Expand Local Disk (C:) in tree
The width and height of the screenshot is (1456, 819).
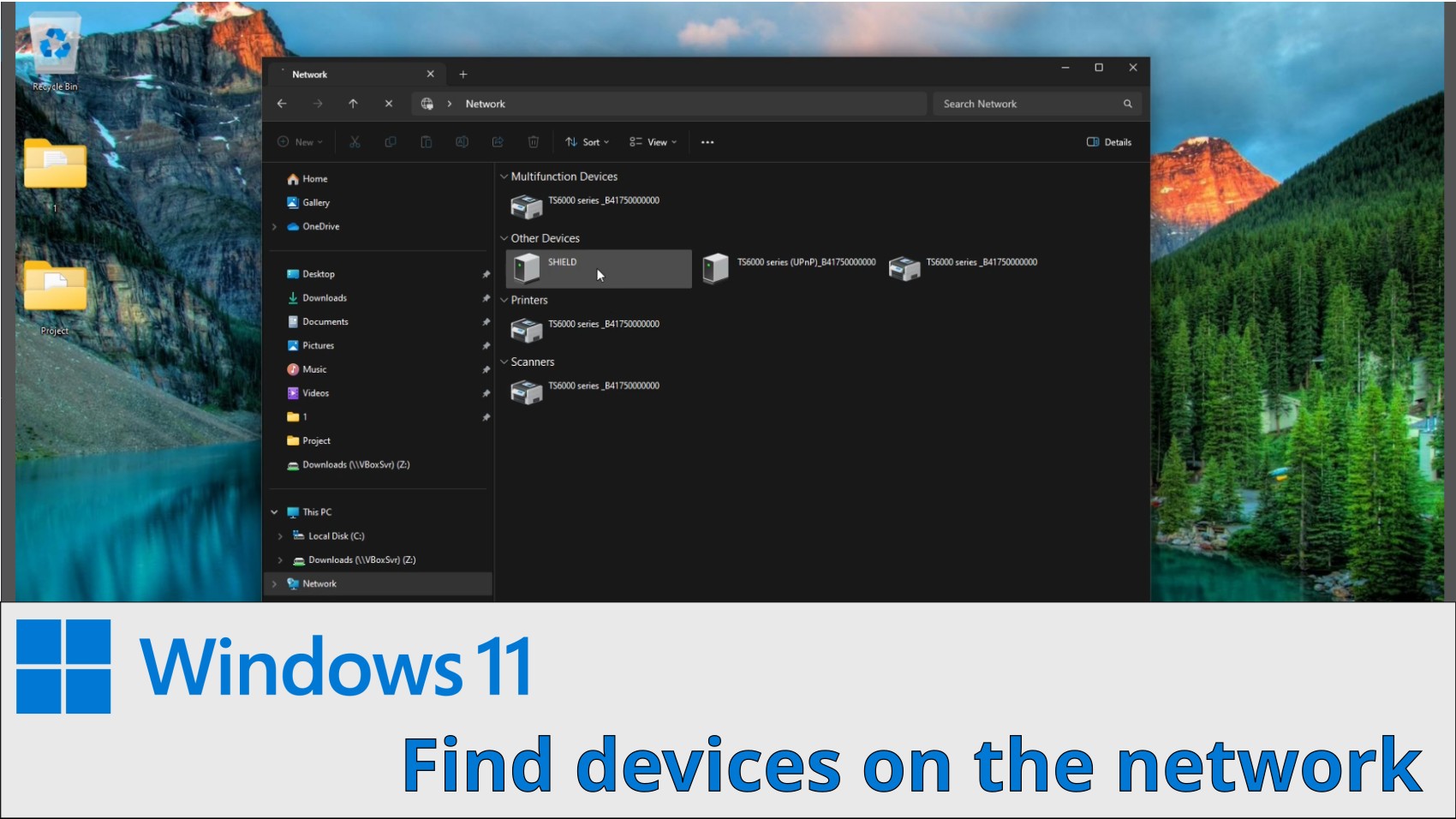click(280, 536)
